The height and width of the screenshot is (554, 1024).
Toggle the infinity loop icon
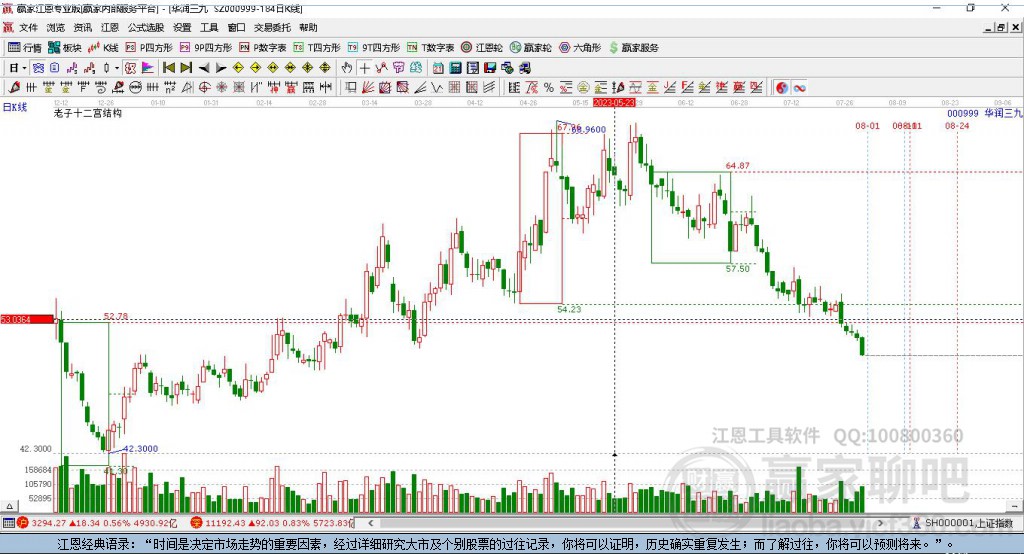(x=799, y=88)
